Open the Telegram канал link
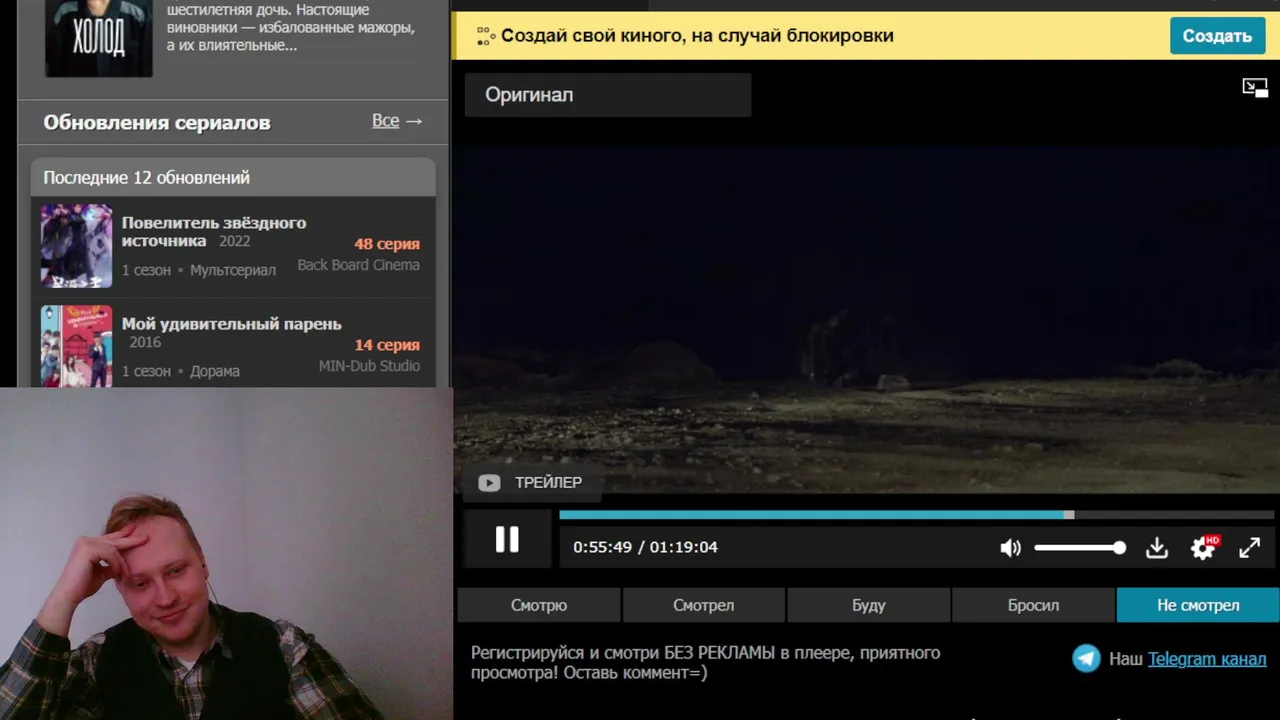The width and height of the screenshot is (1280, 720). click(x=1207, y=659)
